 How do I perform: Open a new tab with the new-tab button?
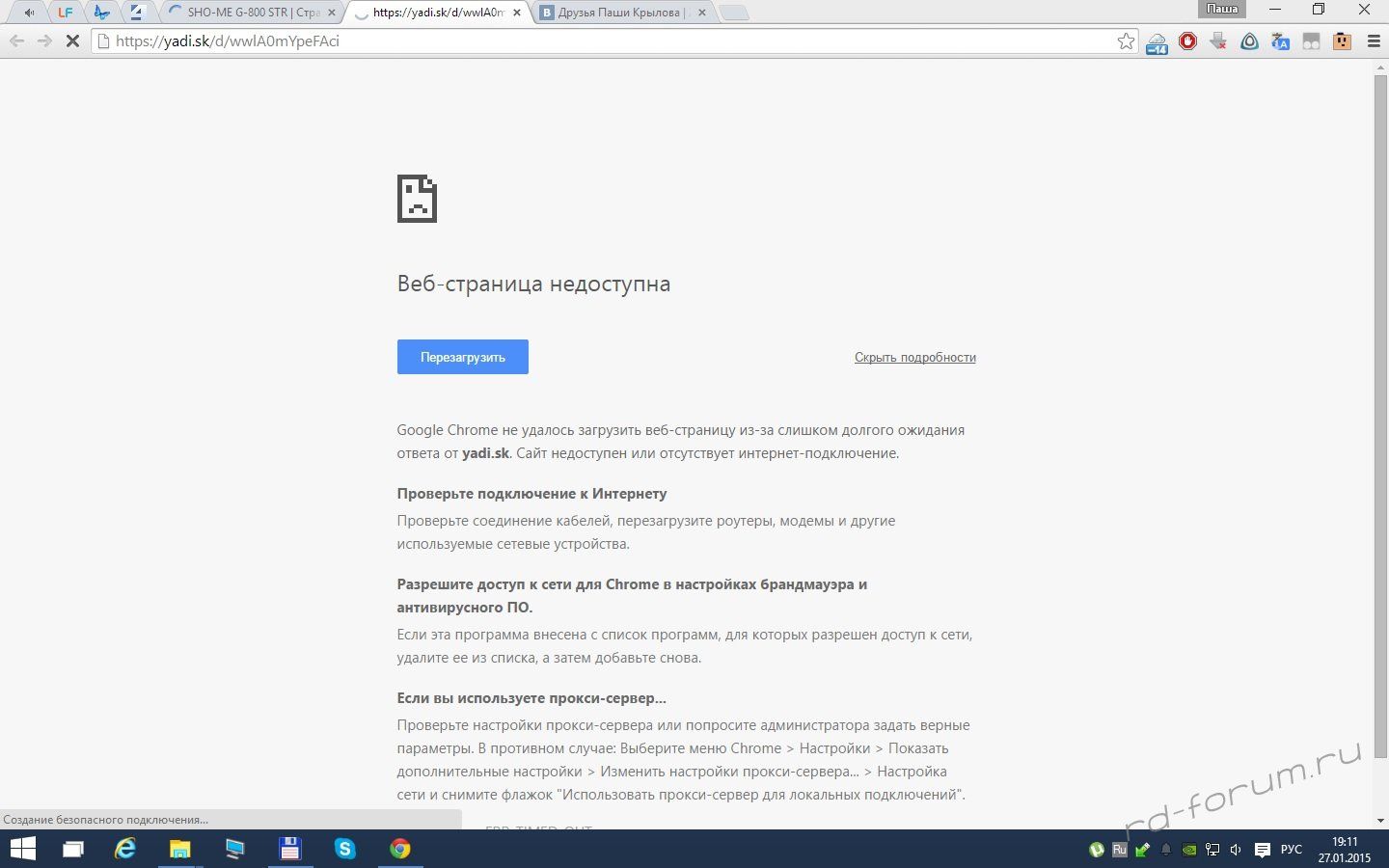pyautogui.click(x=734, y=14)
